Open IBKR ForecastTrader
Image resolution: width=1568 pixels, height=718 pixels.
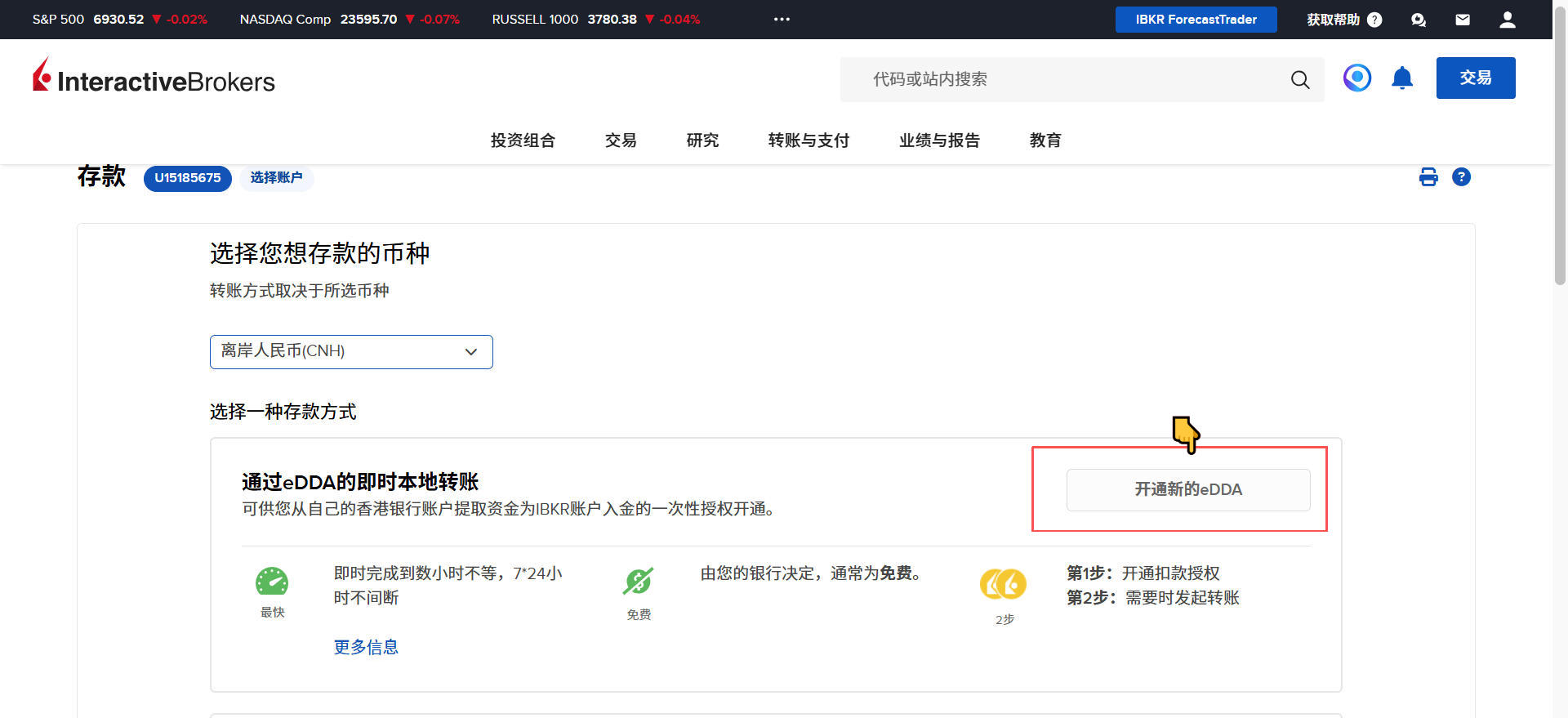click(1196, 20)
